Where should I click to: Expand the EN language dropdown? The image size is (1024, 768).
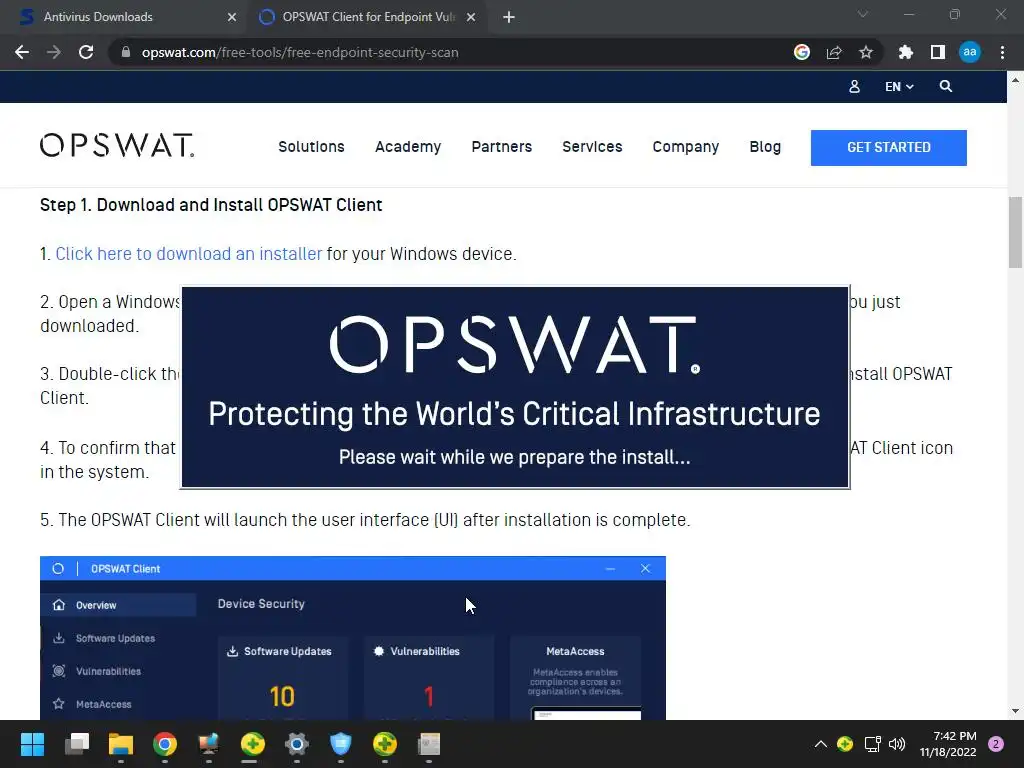tap(899, 86)
